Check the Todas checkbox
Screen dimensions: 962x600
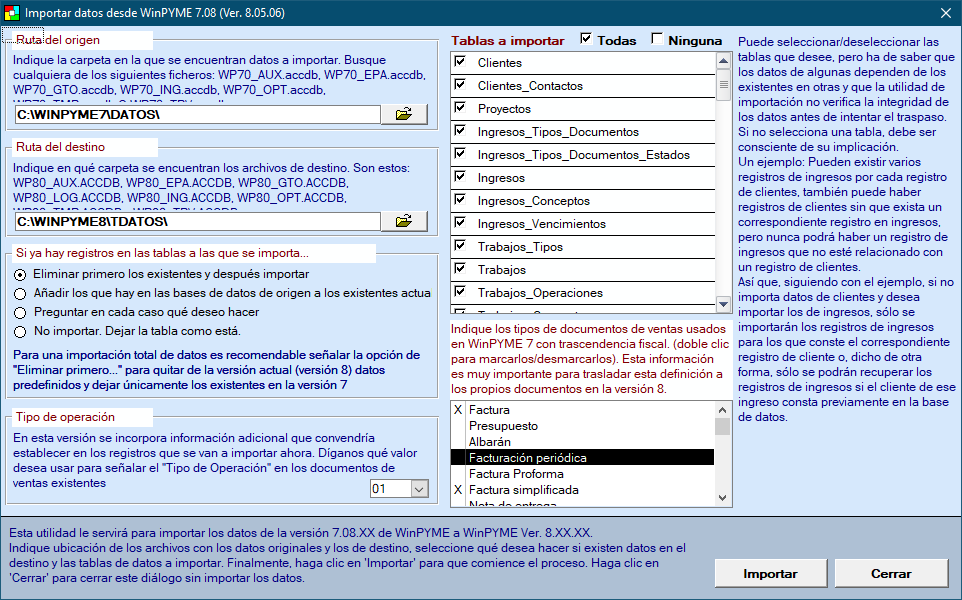click(x=586, y=40)
